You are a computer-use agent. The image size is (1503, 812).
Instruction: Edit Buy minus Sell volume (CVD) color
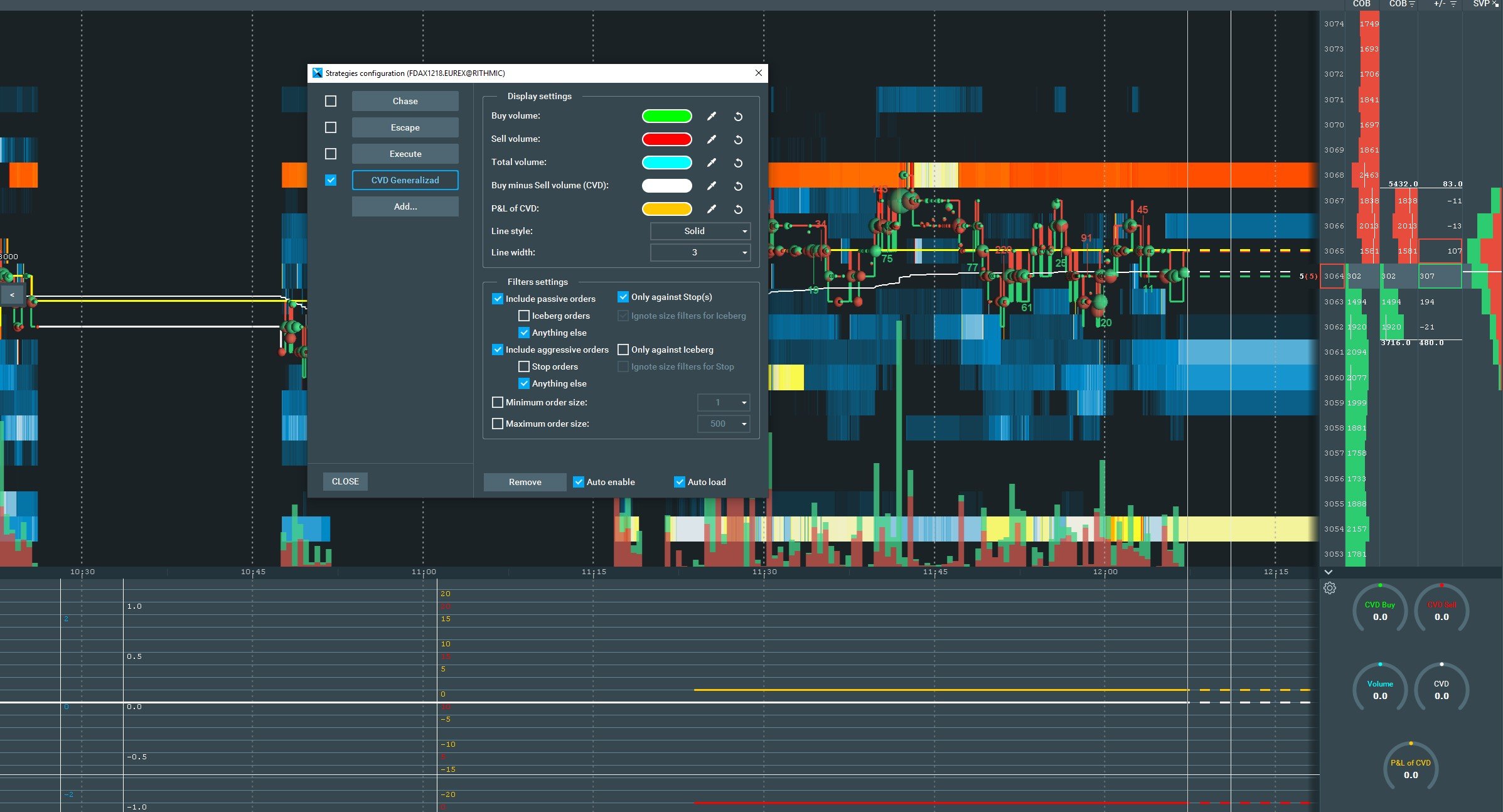(711, 186)
